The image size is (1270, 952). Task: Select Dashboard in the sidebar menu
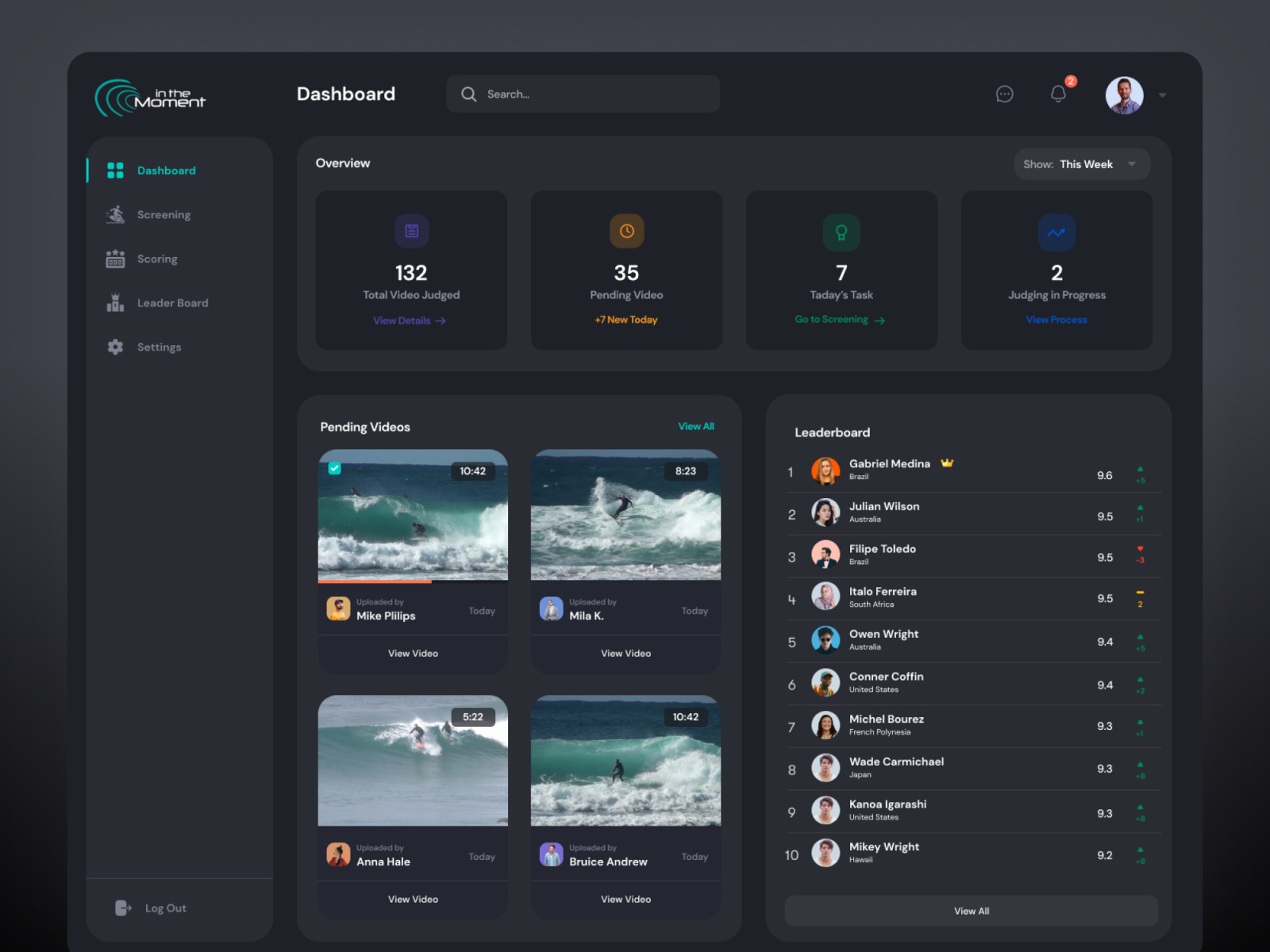coord(166,170)
